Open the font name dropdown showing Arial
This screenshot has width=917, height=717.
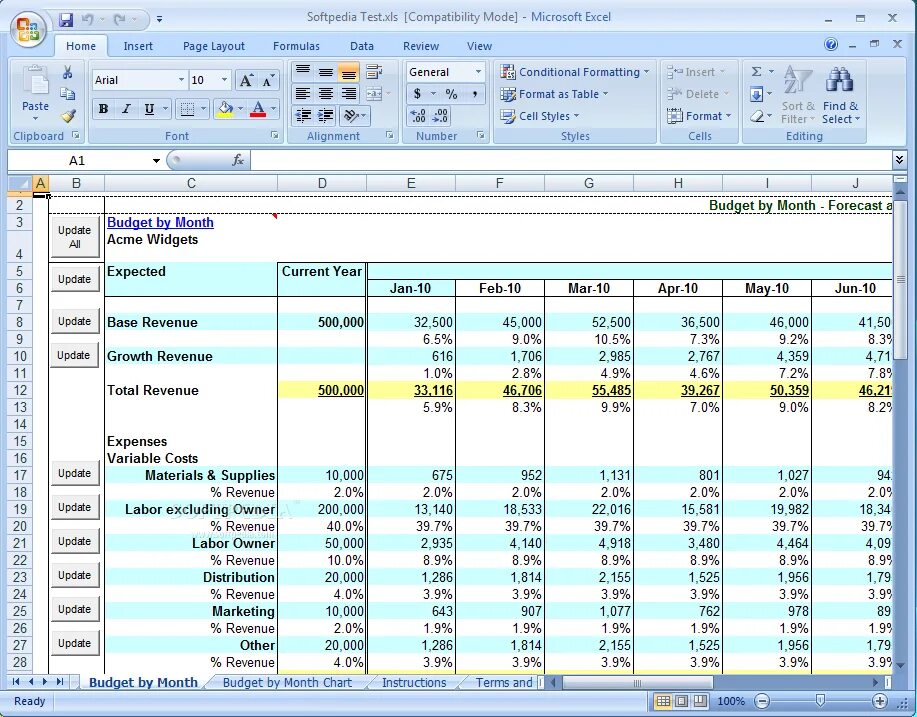(x=181, y=80)
